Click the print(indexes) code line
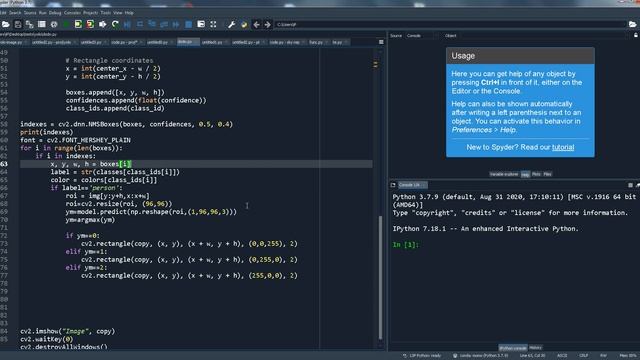The height and width of the screenshot is (360, 640). click(x=47, y=132)
